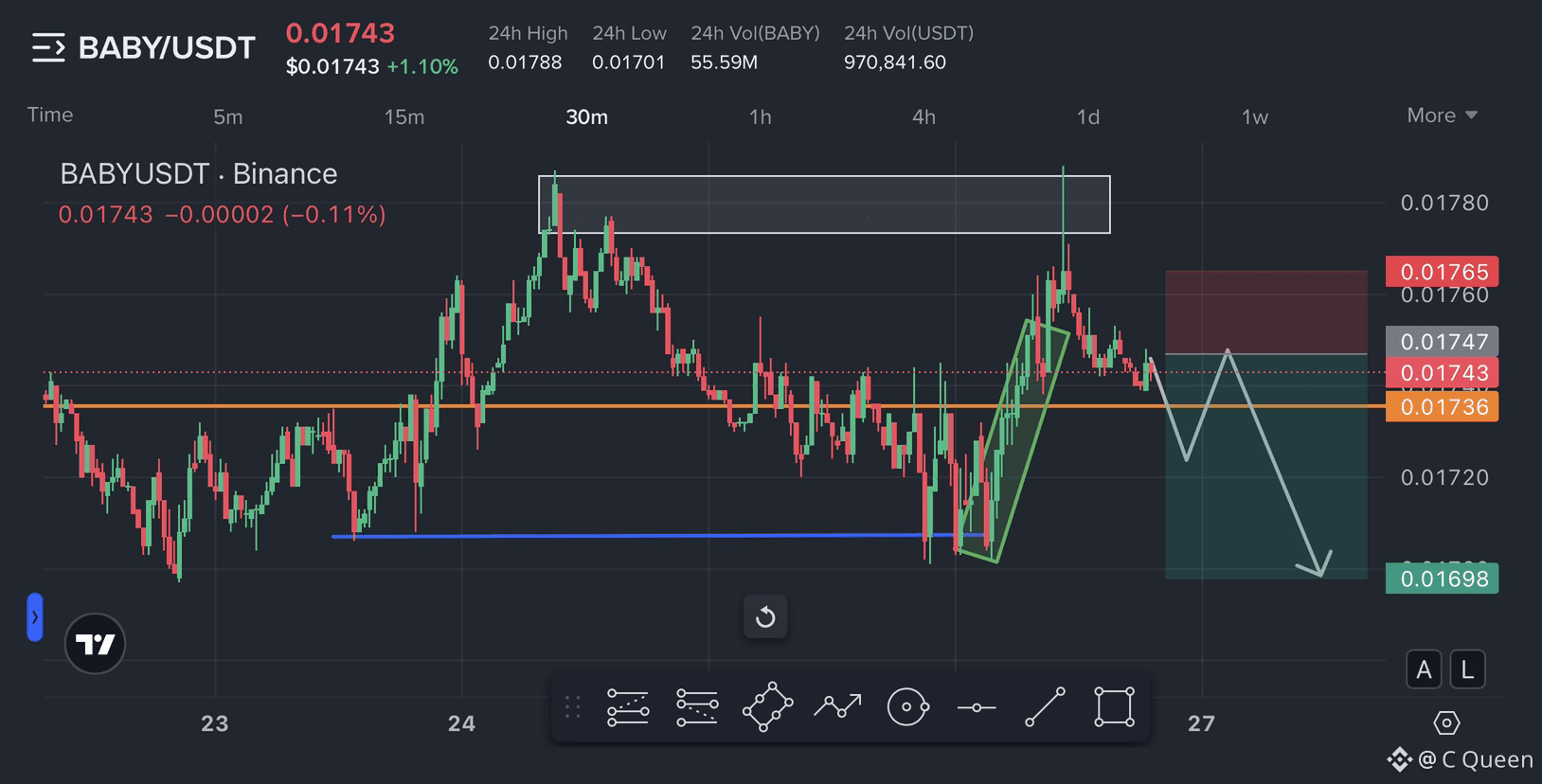The height and width of the screenshot is (784, 1542).
Task: Select the Time chart view
Action: click(x=50, y=115)
